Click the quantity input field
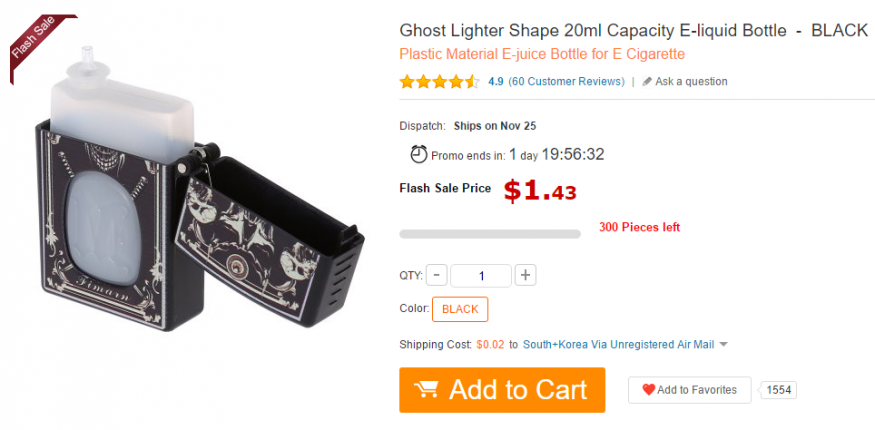875x430 pixels. click(480, 275)
